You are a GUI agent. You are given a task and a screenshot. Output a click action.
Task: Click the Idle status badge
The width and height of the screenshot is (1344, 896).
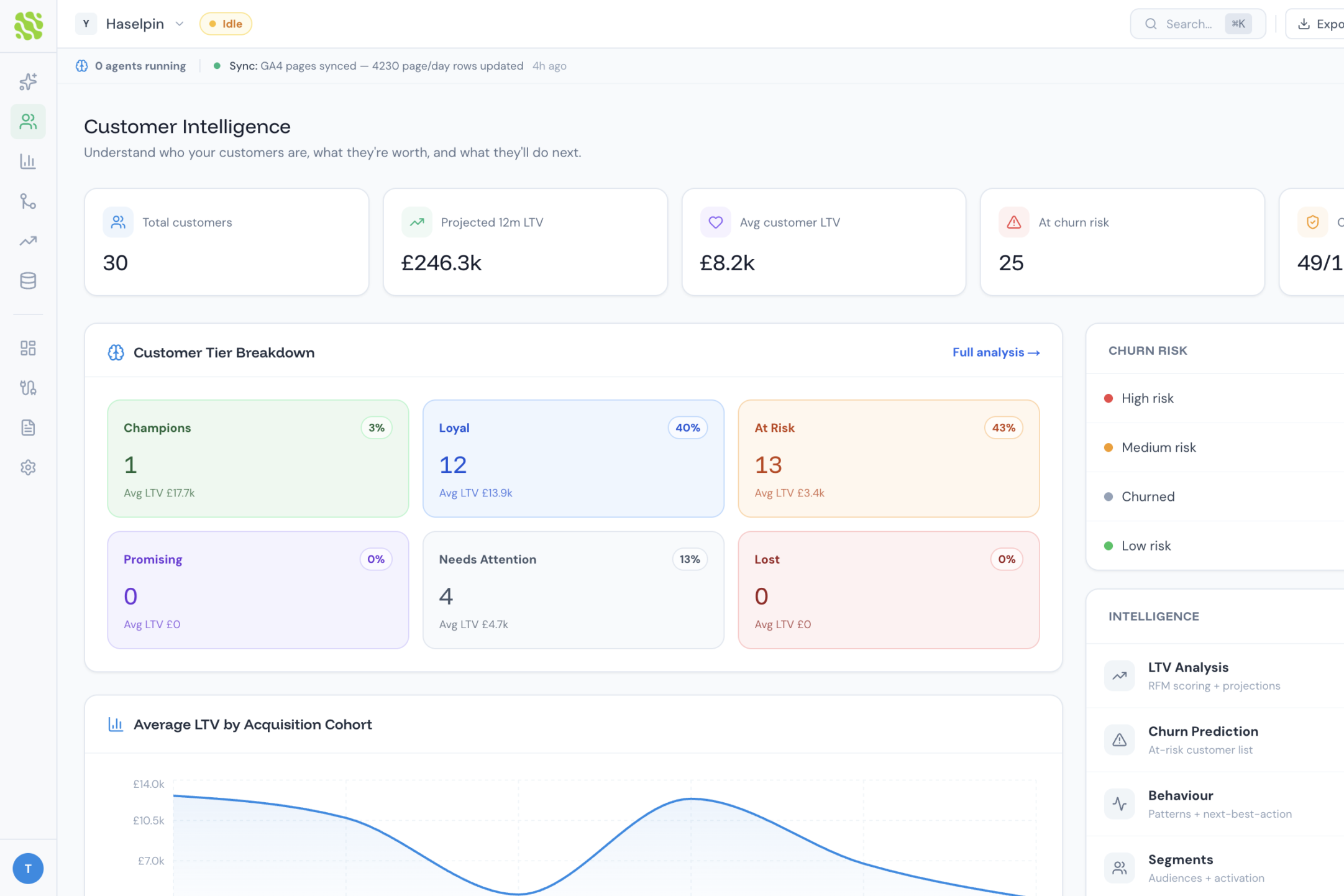pos(226,24)
